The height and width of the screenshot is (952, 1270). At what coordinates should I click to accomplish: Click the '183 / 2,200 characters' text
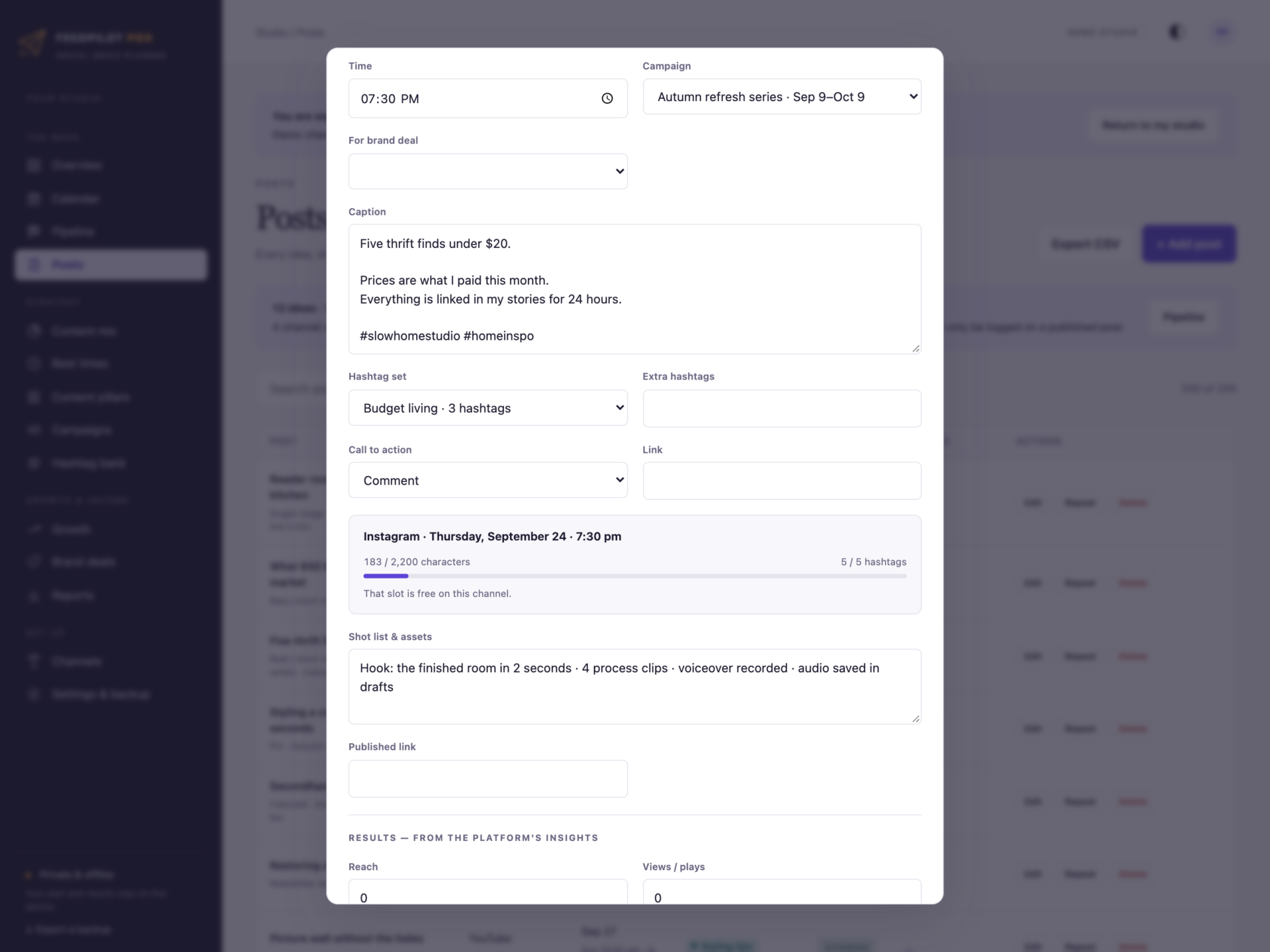pyautogui.click(x=417, y=562)
